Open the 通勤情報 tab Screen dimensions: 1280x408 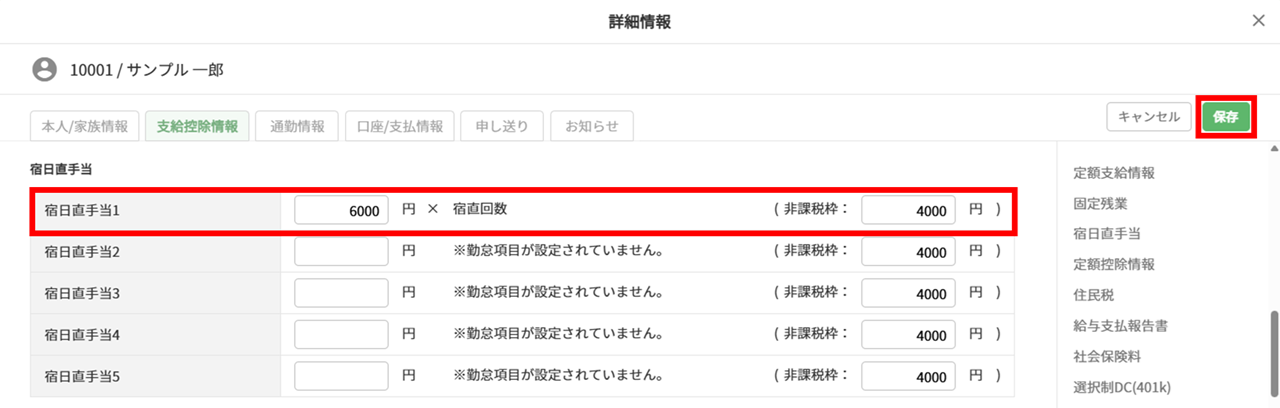(x=297, y=126)
